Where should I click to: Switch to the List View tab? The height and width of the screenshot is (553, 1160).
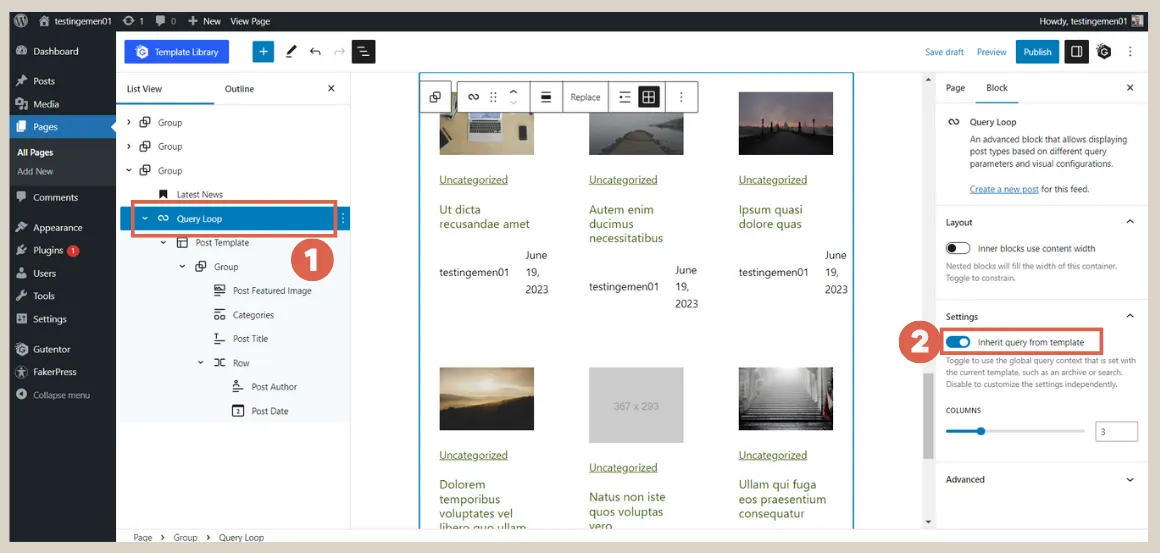click(144, 89)
